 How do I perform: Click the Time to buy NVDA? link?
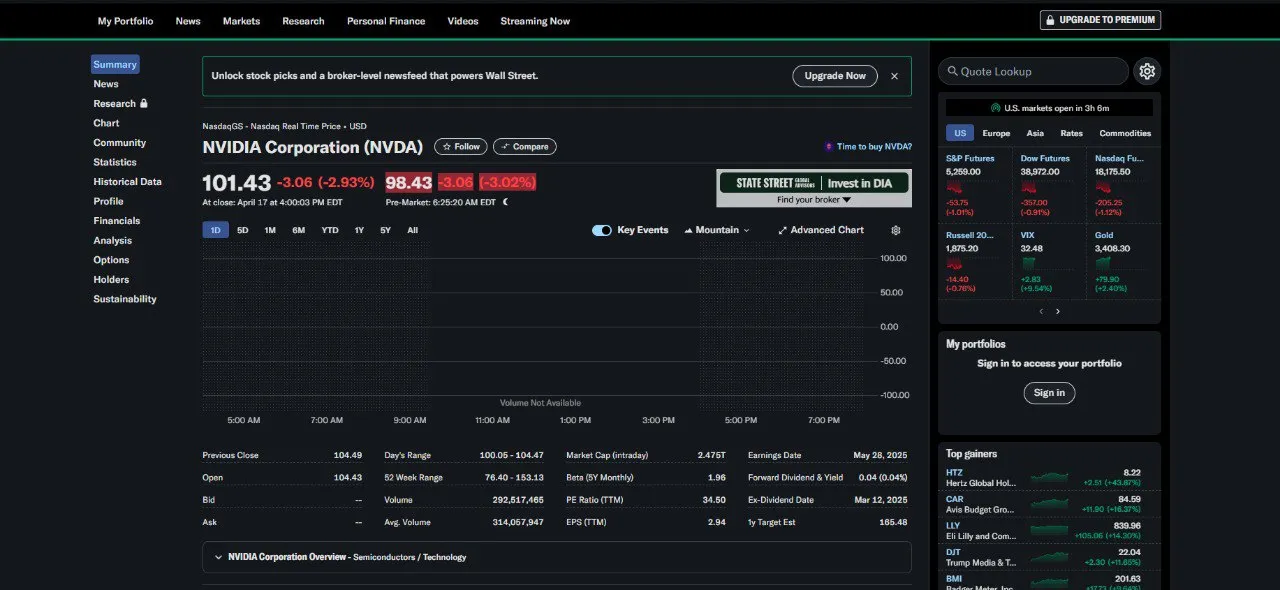874,146
